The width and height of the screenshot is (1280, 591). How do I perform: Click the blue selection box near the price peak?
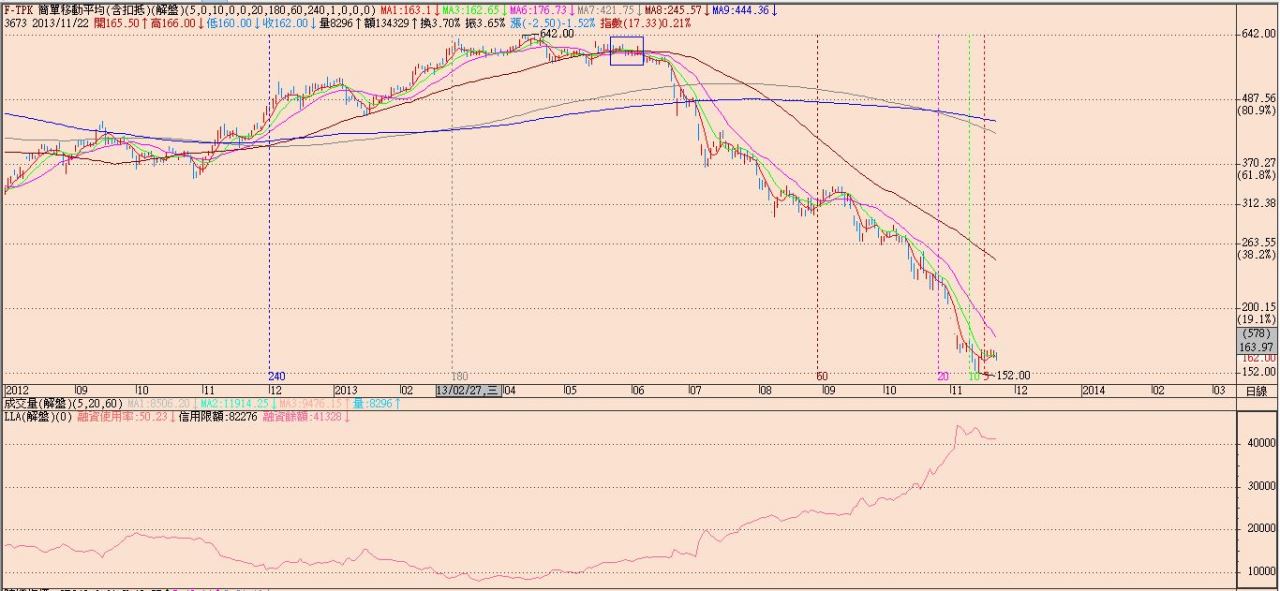click(626, 51)
